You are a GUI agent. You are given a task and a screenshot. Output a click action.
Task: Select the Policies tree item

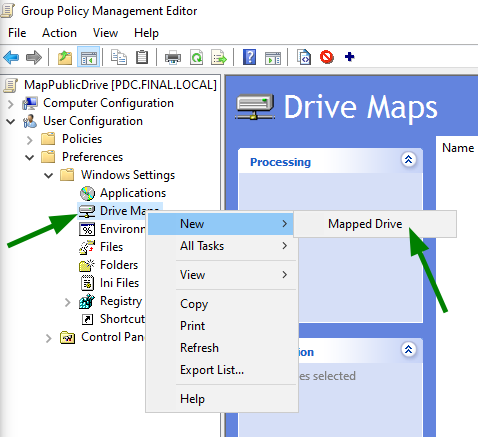tap(82, 139)
